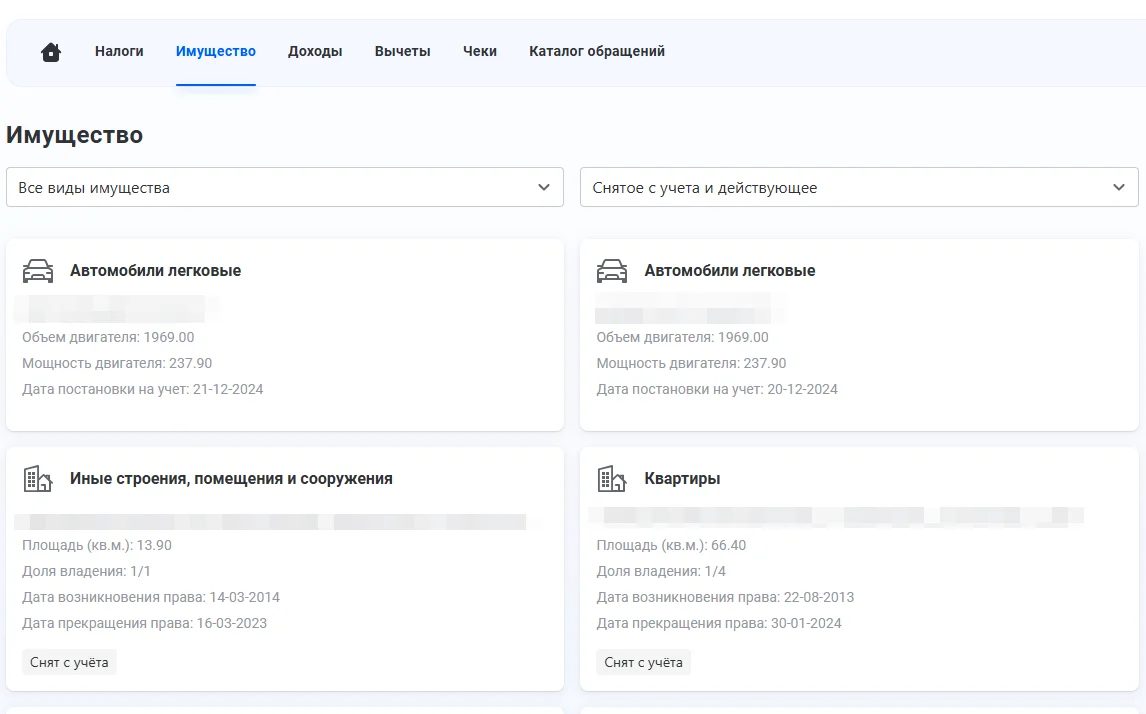Select the active Имущество tab
Screen dimensions: 1146x714
click(x=216, y=51)
